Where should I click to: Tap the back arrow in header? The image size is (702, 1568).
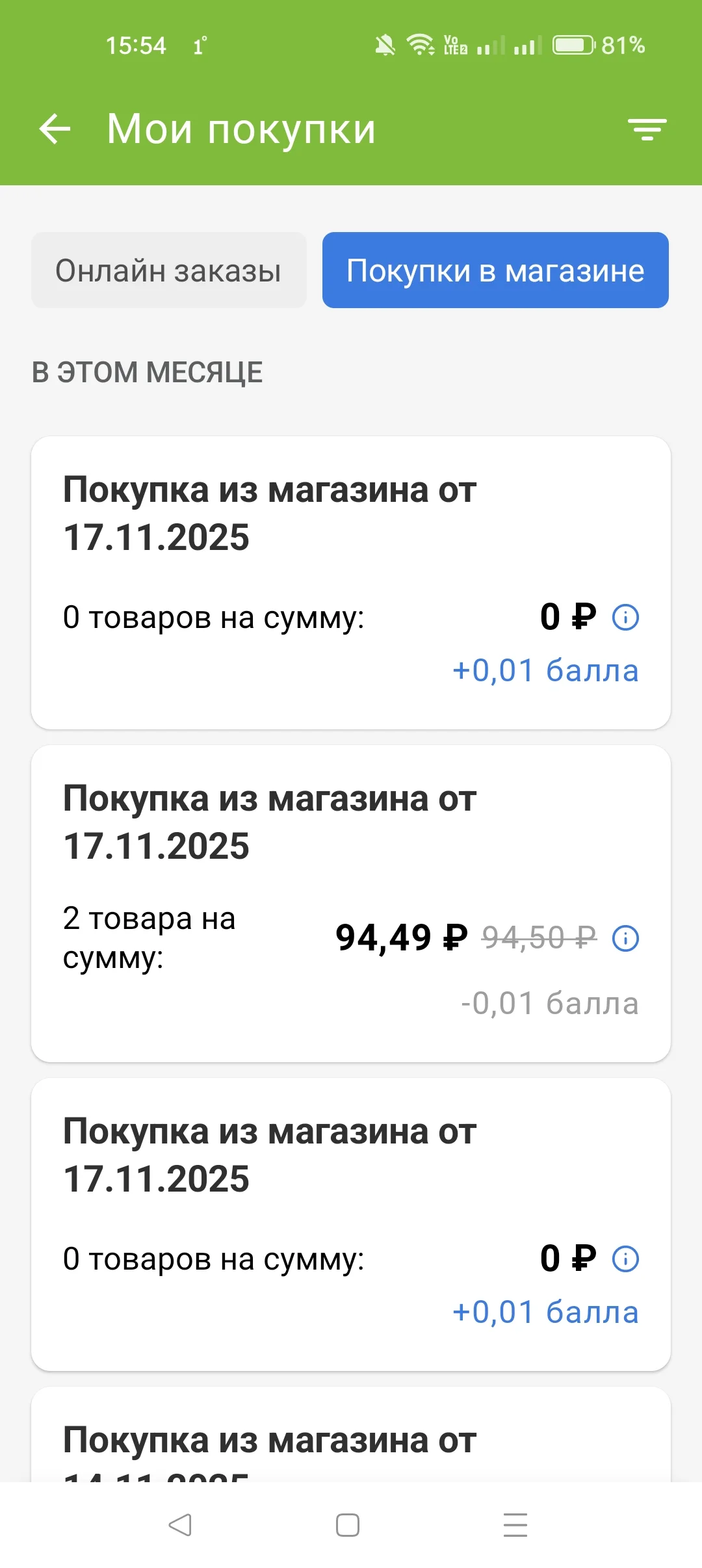55,128
